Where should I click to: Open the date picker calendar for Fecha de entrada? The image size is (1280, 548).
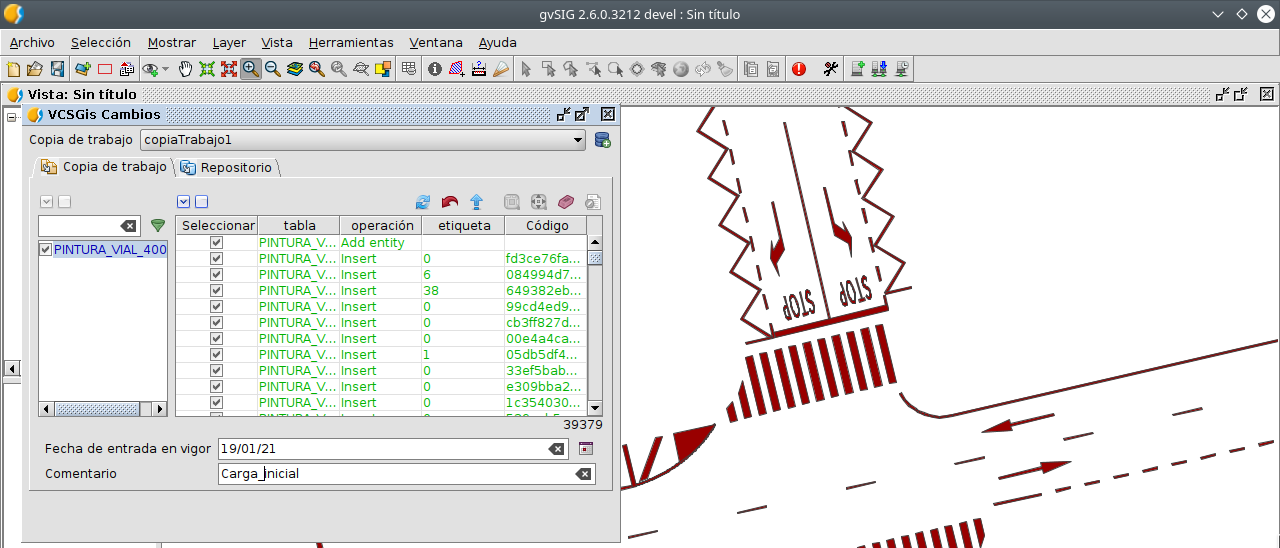click(586, 449)
